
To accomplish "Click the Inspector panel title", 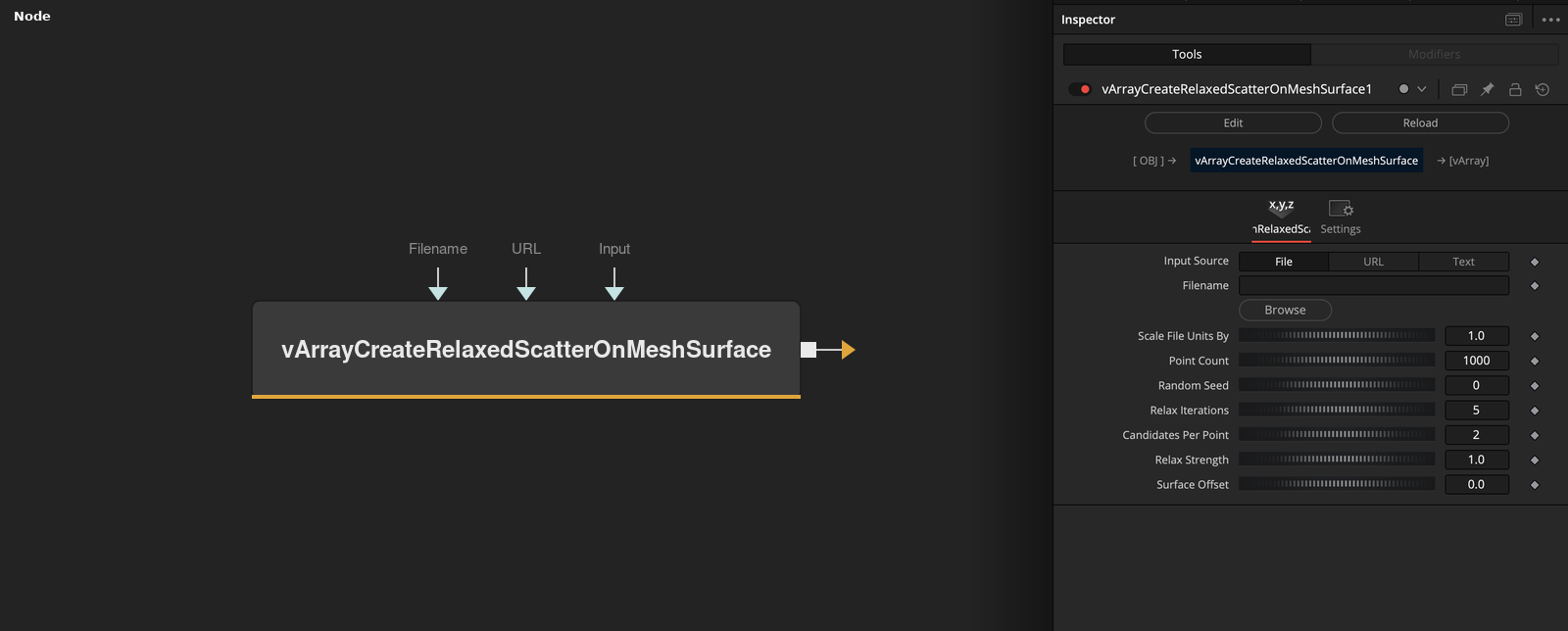I will [x=1088, y=20].
